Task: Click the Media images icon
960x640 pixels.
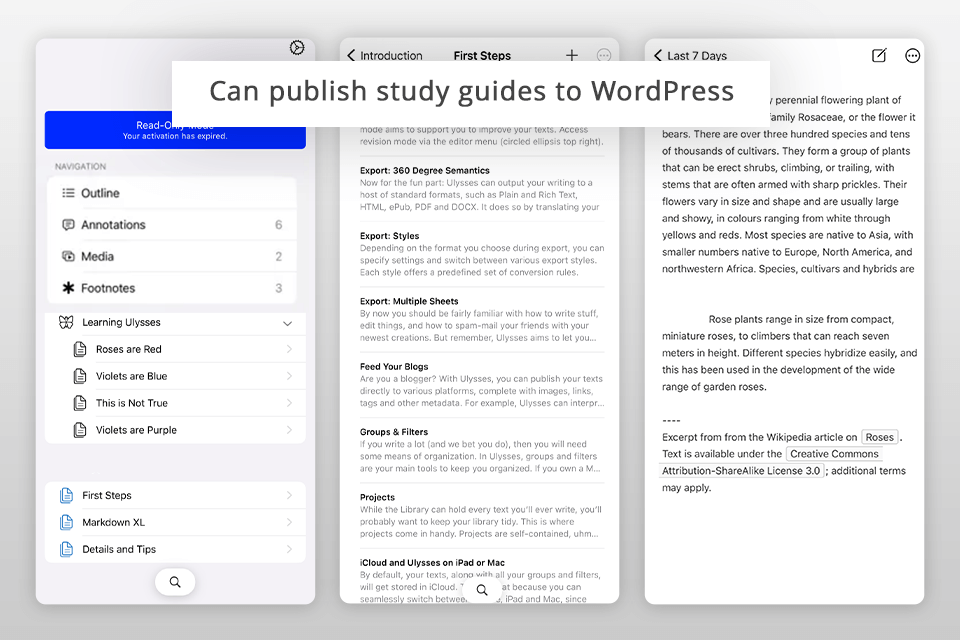Action: point(68,256)
